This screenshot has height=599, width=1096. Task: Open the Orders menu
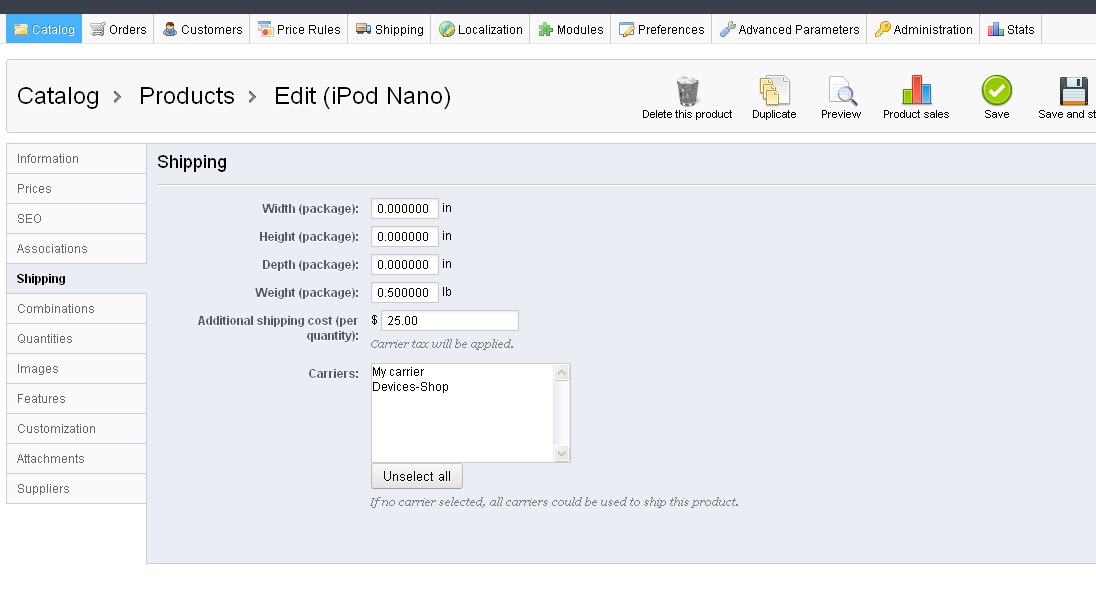coord(118,29)
